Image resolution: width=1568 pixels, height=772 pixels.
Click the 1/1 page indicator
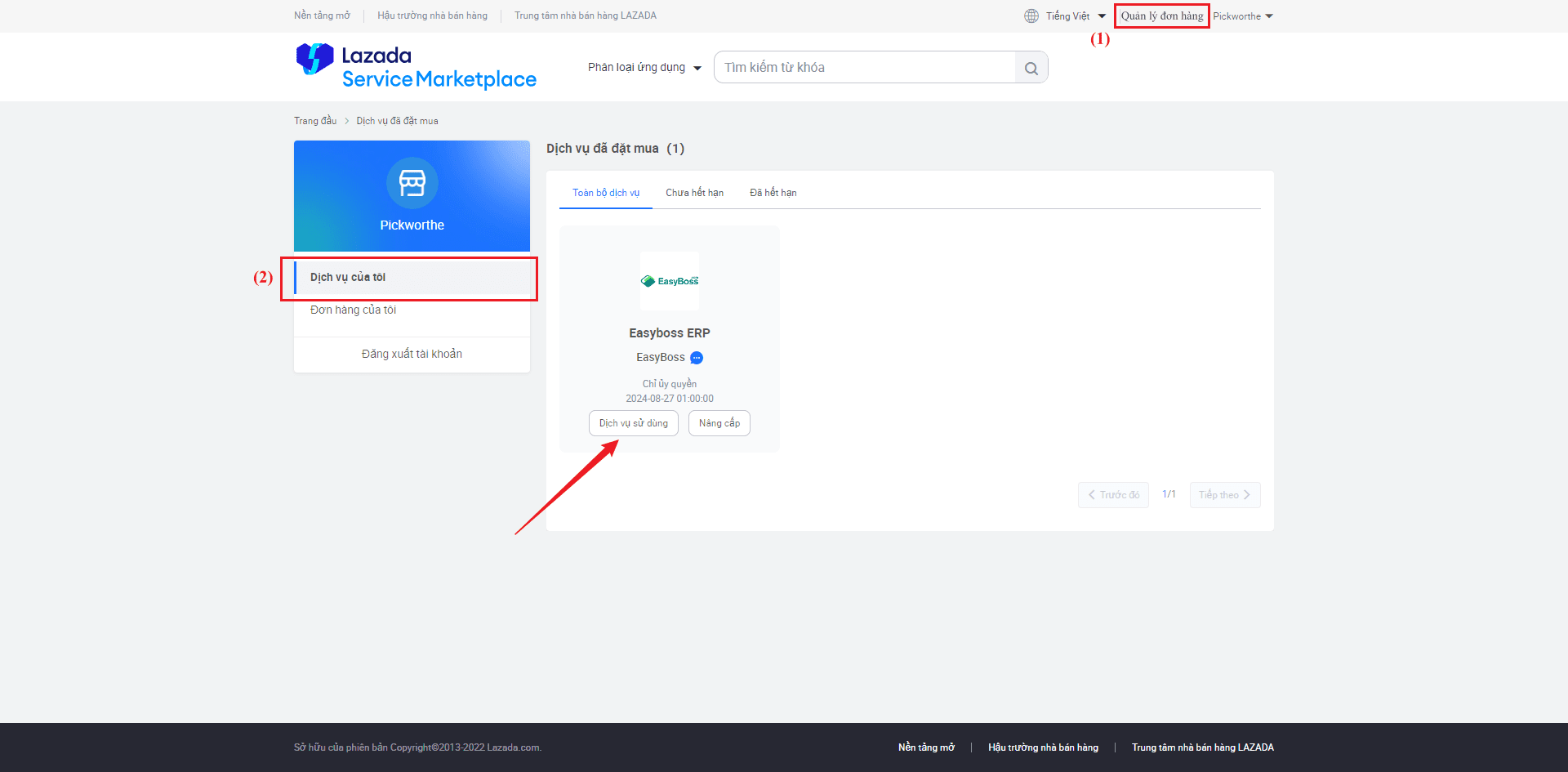[1169, 494]
